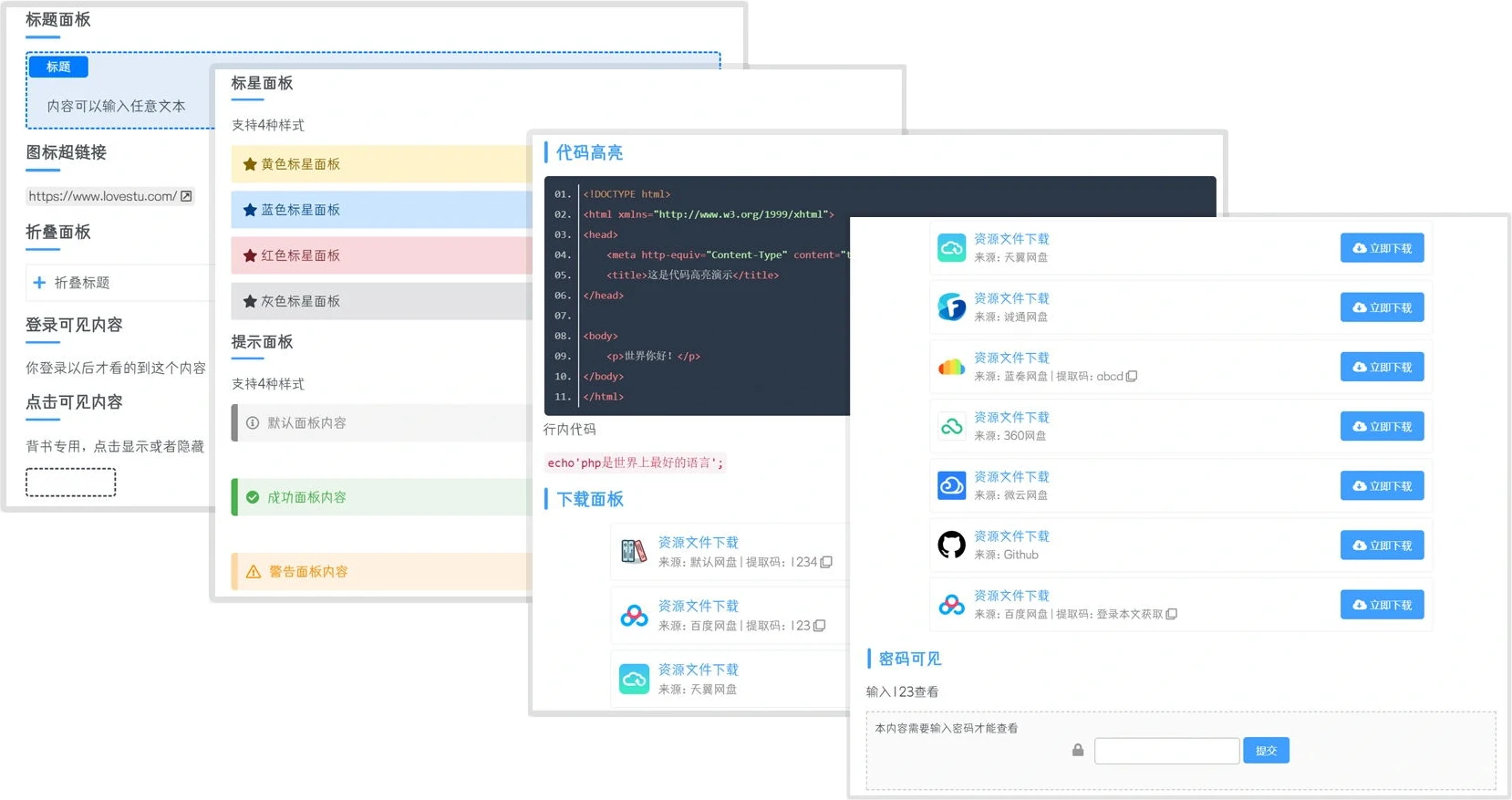Viewport: 1512px width, 800px height.
Task: Focus the password input field
Action: pos(1166,751)
